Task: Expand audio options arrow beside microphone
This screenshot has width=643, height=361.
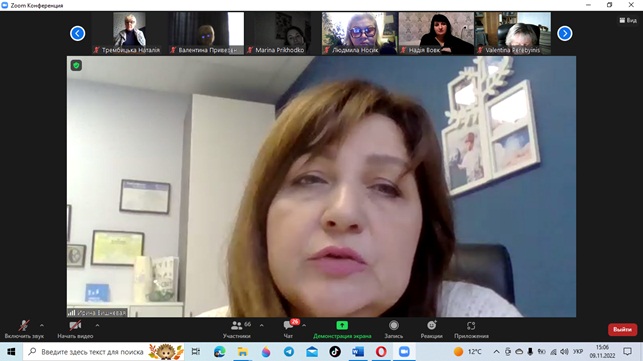Action: coord(42,325)
